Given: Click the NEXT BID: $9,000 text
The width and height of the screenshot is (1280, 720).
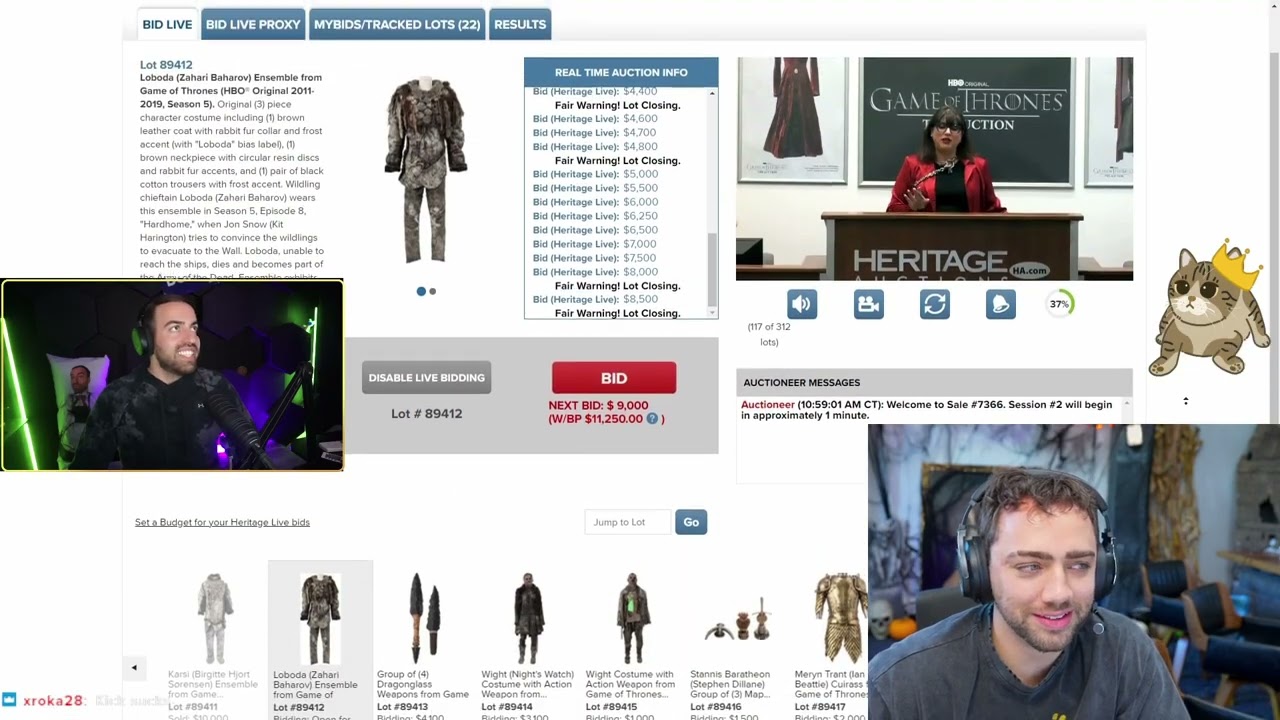Looking at the screenshot, I should point(598,406).
